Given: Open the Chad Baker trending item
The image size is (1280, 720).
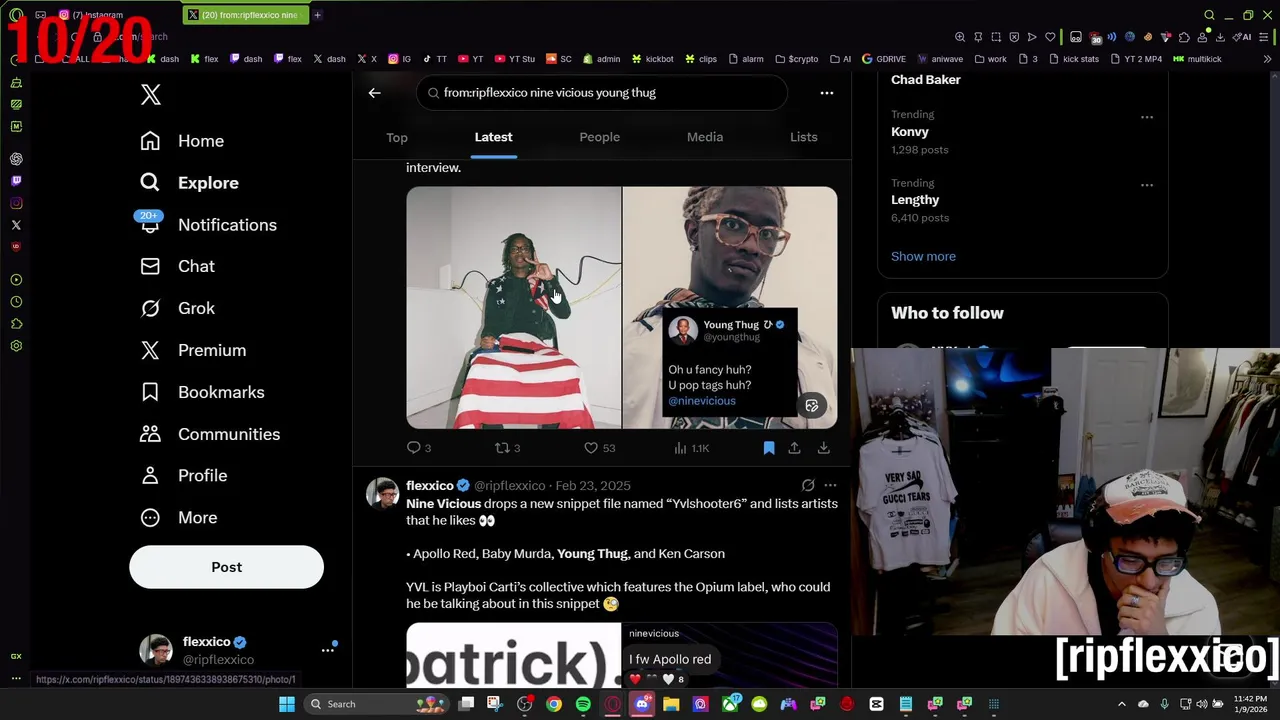Looking at the screenshot, I should 926,80.
